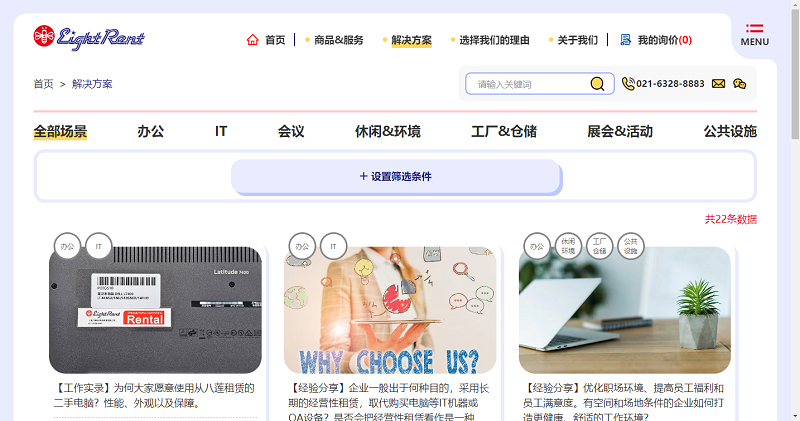Click the 办公 tag on the Why Choose Us card
Image resolution: width=800 pixels, height=421 pixels.
(302, 246)
